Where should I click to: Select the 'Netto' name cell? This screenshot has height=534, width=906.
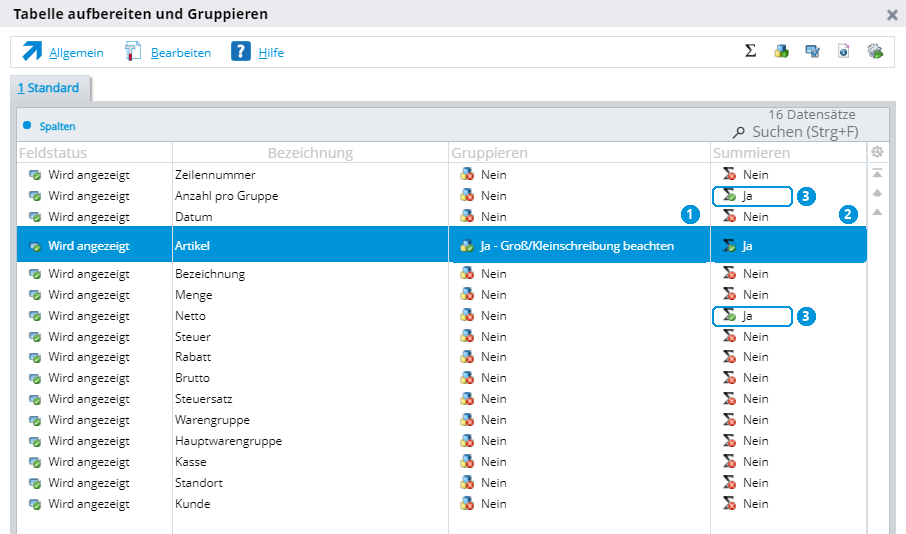pos(190,316)
